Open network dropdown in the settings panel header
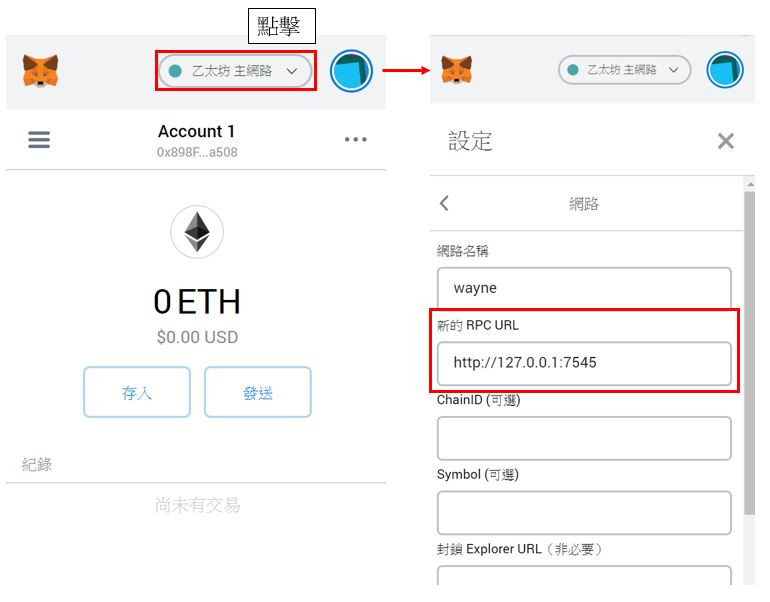 tap(625, 70)
